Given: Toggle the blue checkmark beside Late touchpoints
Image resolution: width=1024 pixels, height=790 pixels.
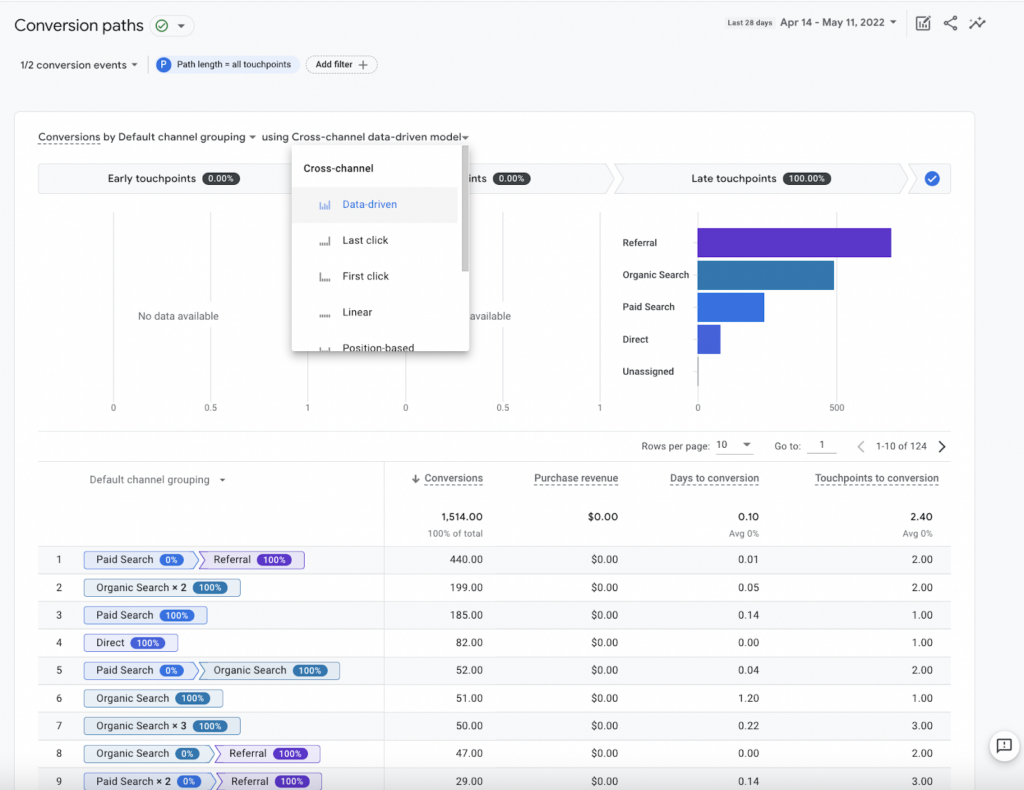Looking at the screenshot, I should coord(932,178).
